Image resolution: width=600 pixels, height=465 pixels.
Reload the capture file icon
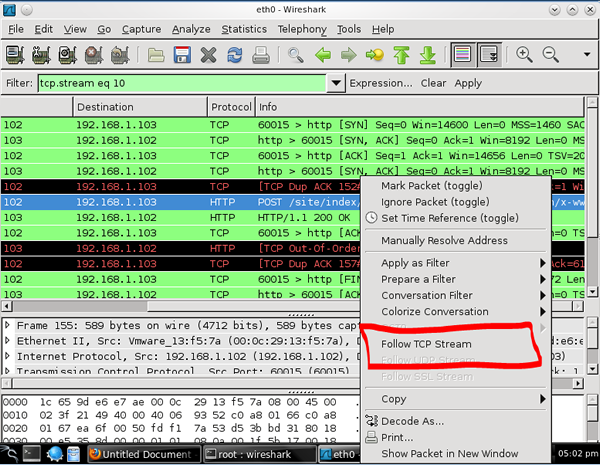[x=235, y=55]
